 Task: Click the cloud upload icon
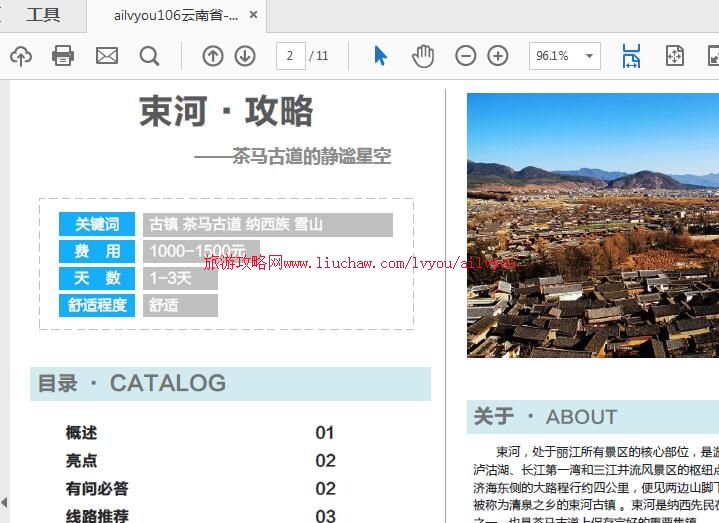point(20,56)
